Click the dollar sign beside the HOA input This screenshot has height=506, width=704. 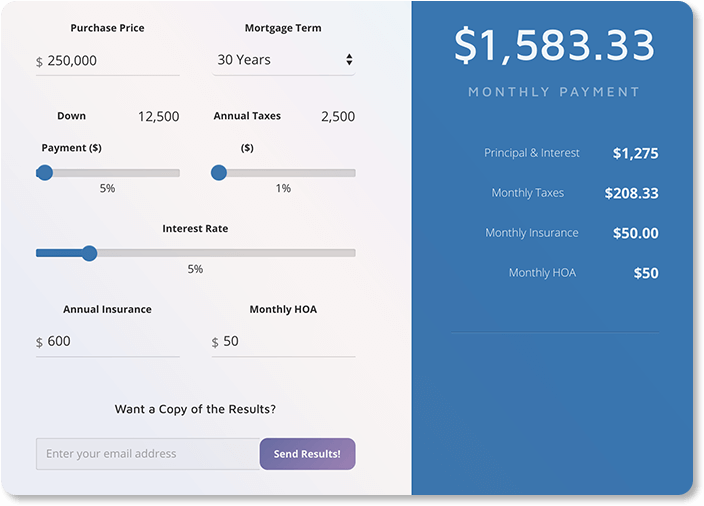coord(215,343)
